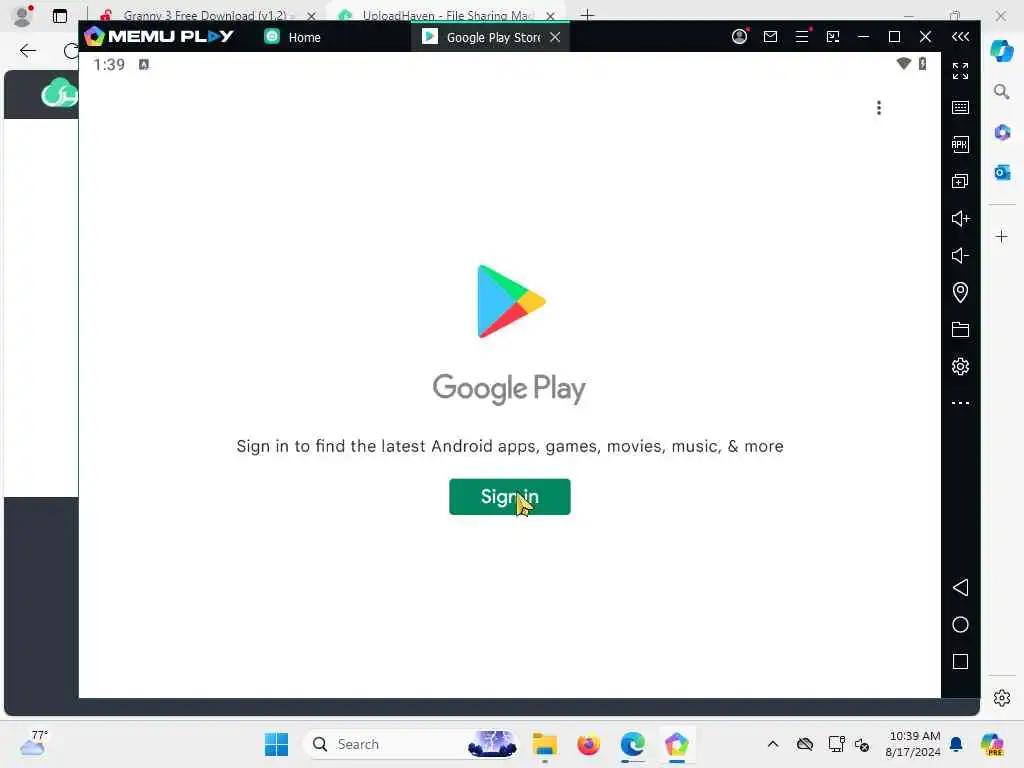1024x768 pixels.
Task: Open Microsoft 365 in Edge sidebar
Action: 1002,133
